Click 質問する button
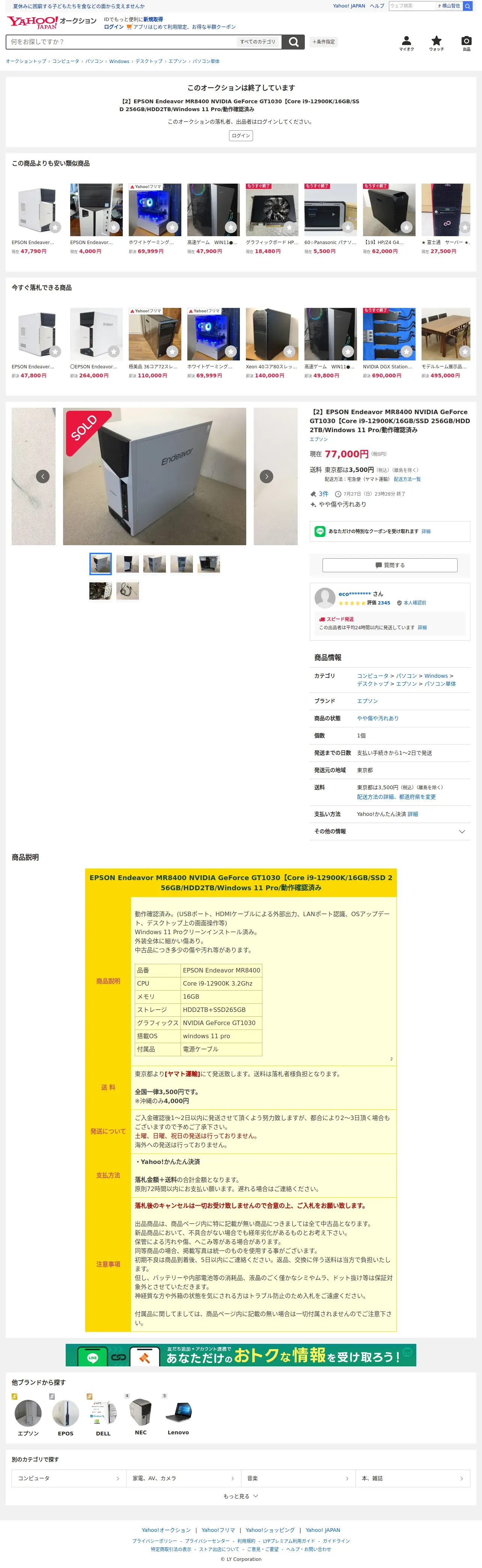The height and width of the screenshot is (1568, 482). tap(390, 565)
